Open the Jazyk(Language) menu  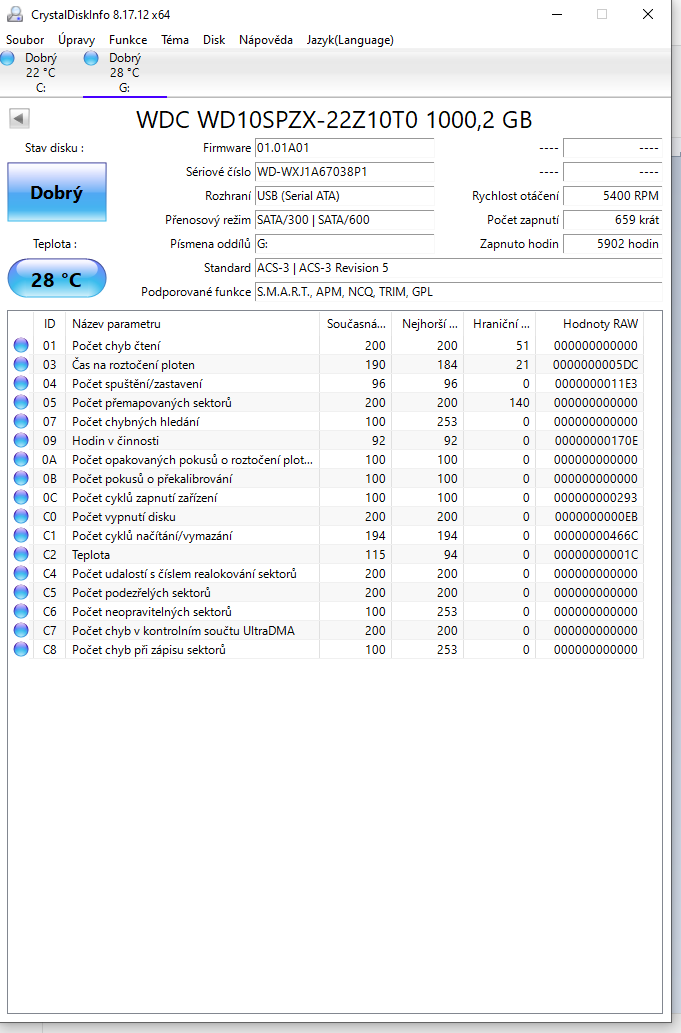349,40
